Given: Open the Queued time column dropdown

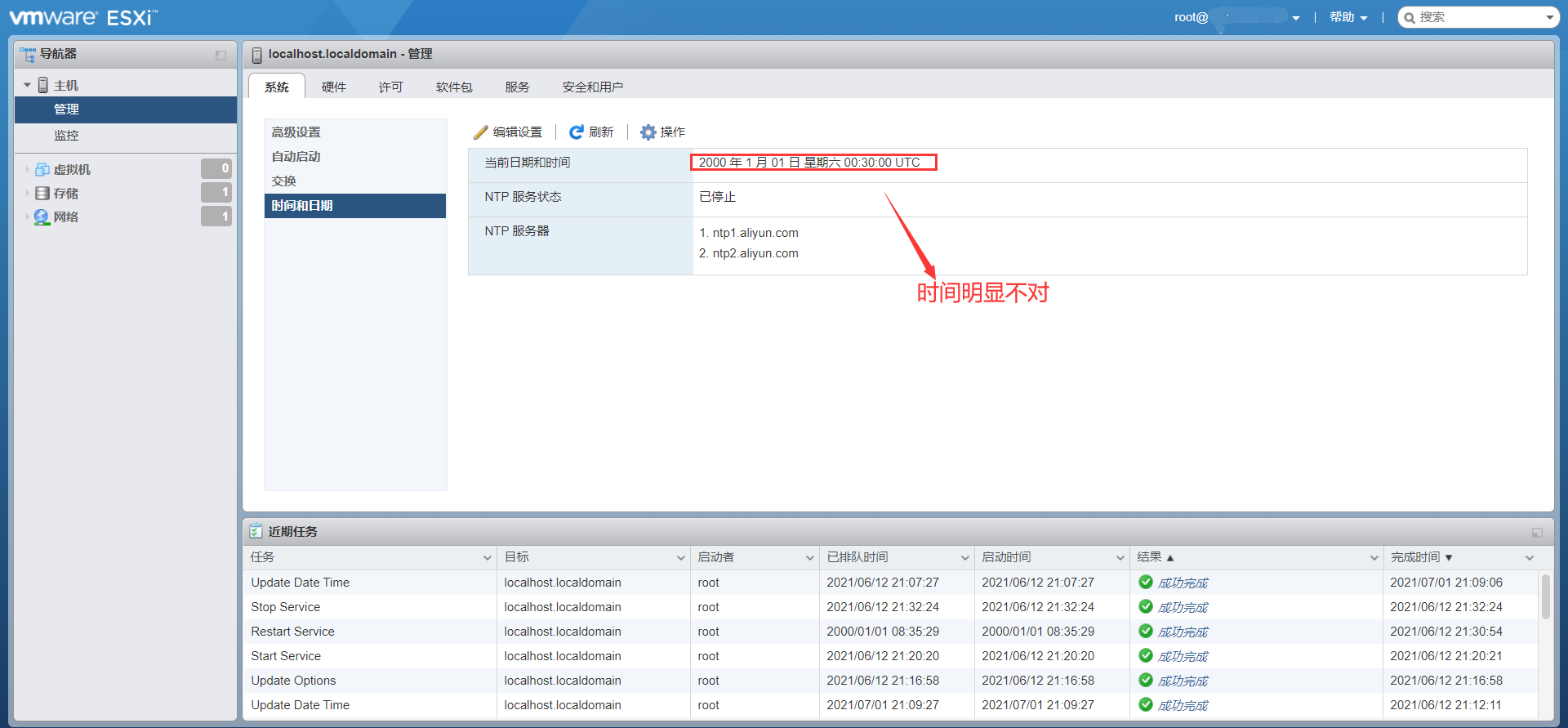Looking at the screenshot, I should click(x=964, y=558).
